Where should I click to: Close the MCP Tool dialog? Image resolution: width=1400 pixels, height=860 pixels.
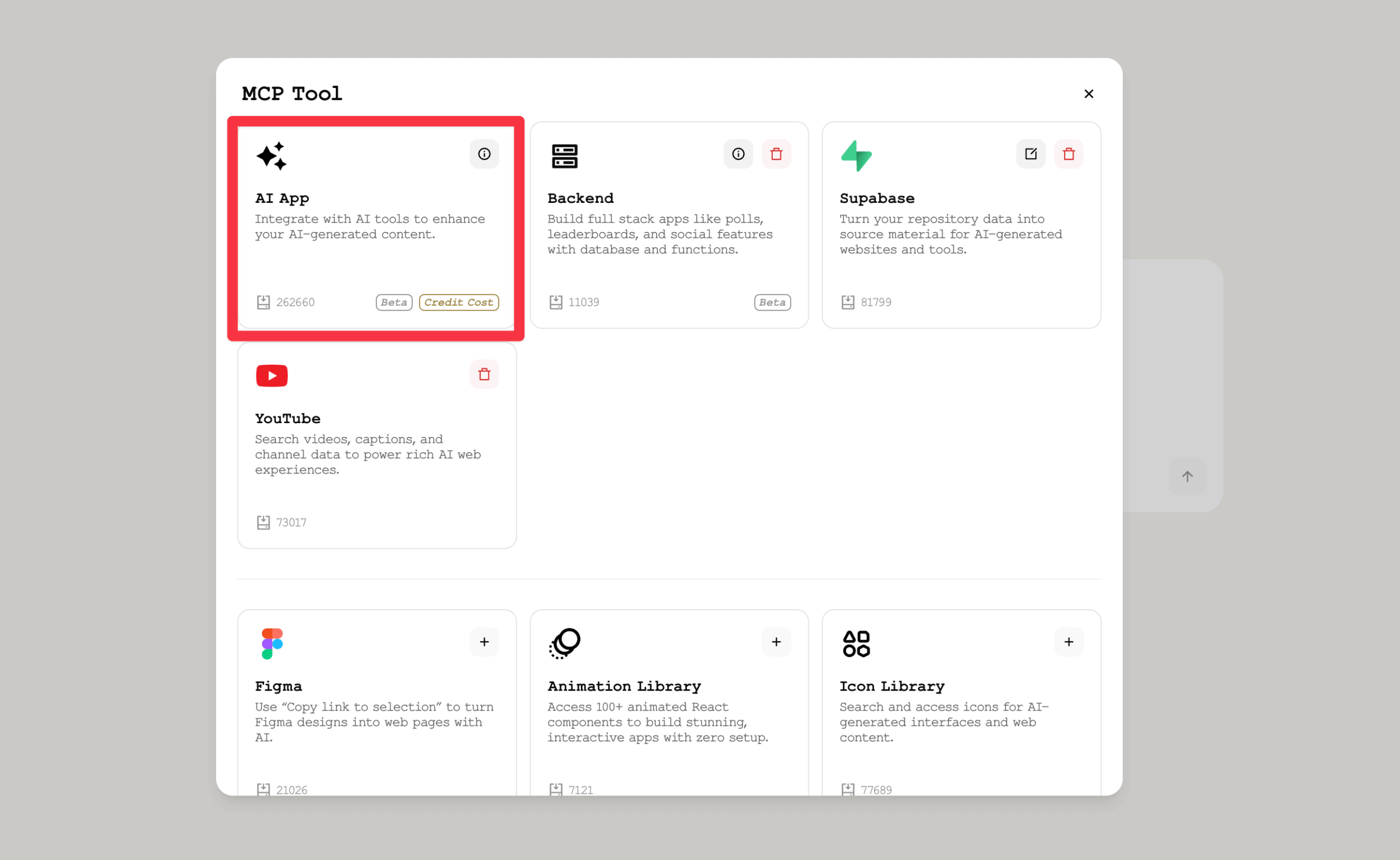pos(1088,94)
